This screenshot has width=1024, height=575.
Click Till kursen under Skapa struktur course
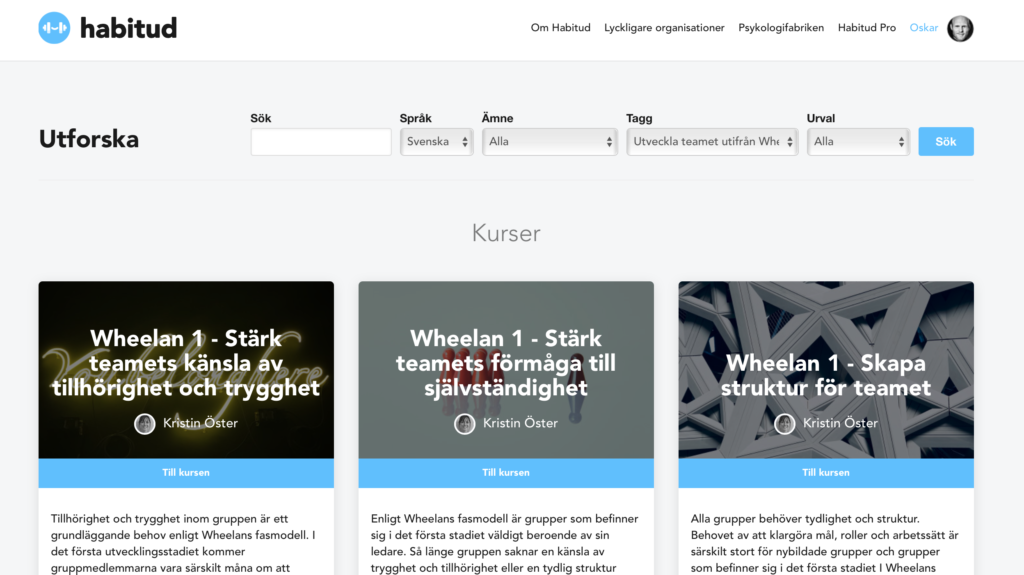(826, 472)
